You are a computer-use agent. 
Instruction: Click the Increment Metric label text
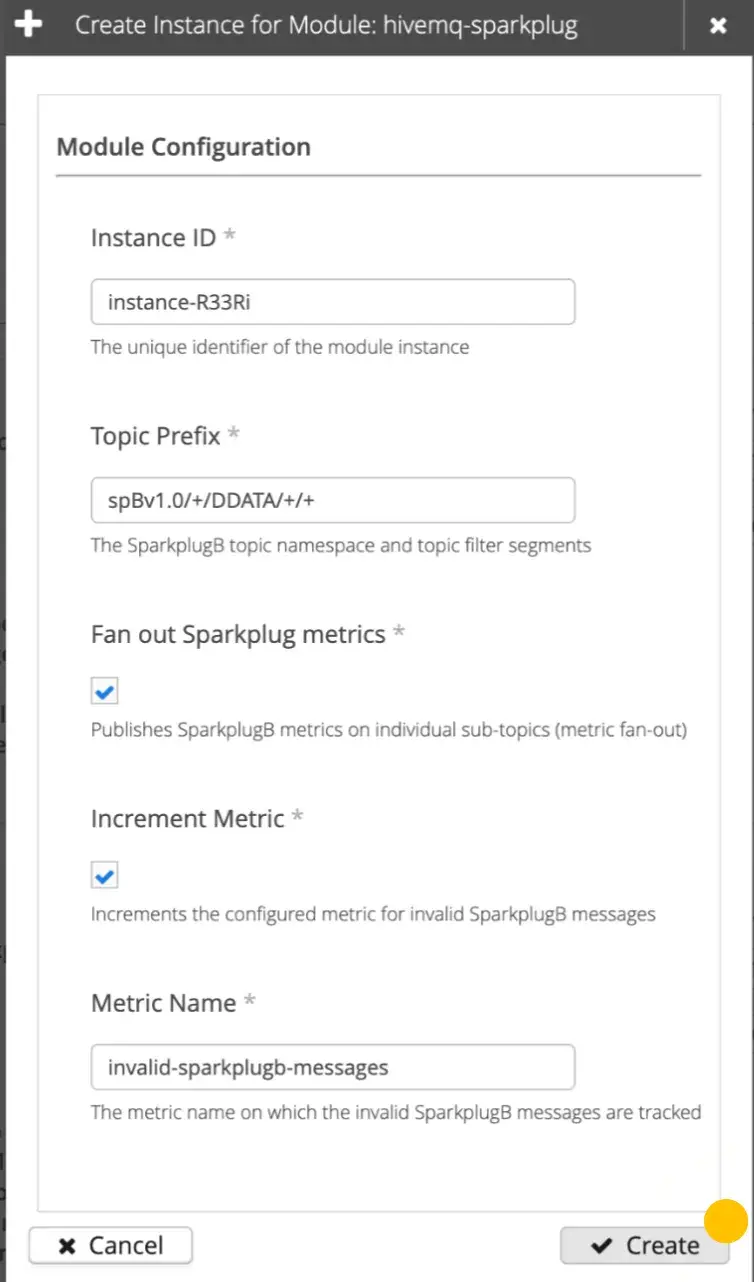188,819
